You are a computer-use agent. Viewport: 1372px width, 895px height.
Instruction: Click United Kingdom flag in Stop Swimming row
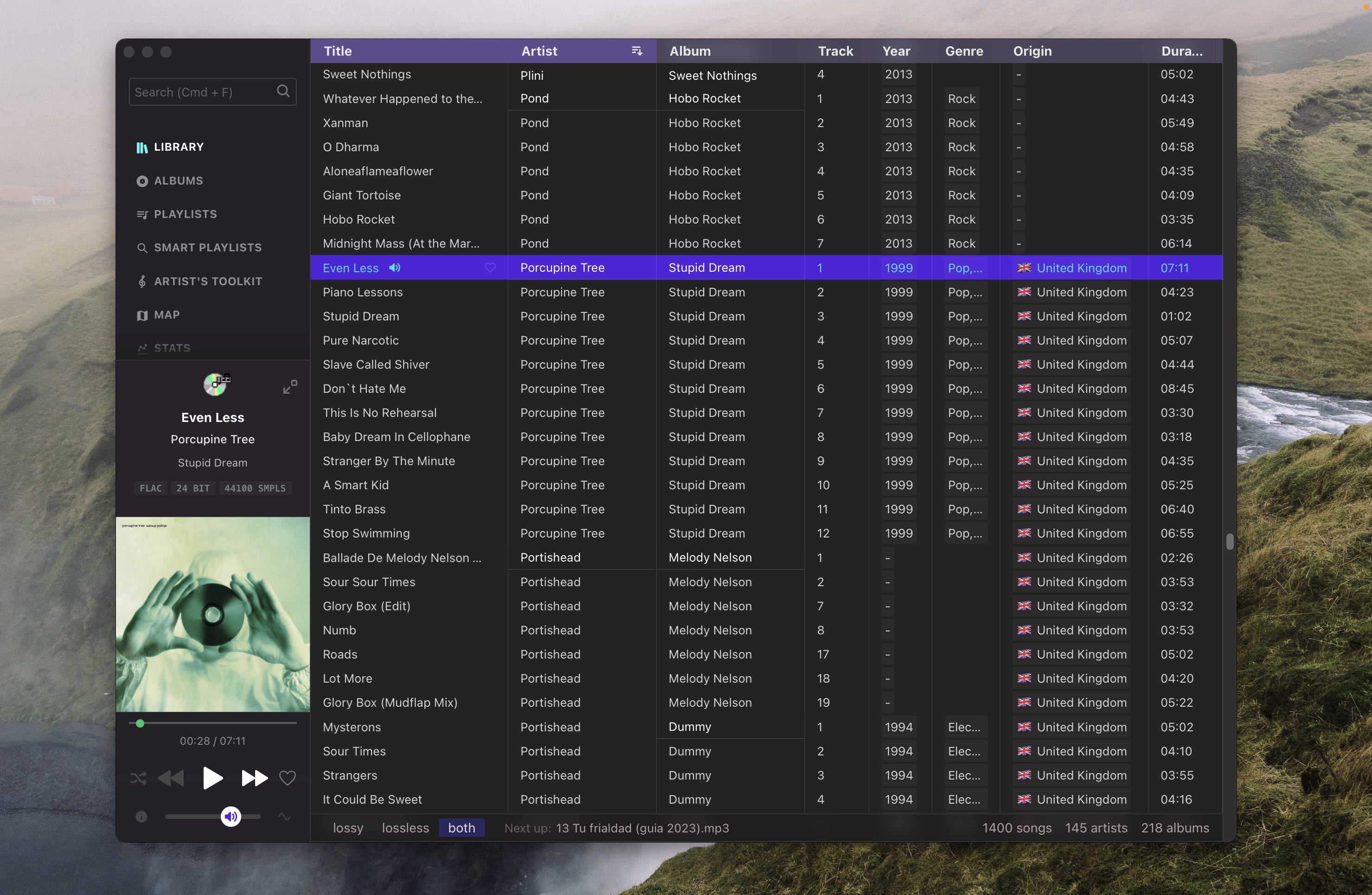(x=1024, y=534)
